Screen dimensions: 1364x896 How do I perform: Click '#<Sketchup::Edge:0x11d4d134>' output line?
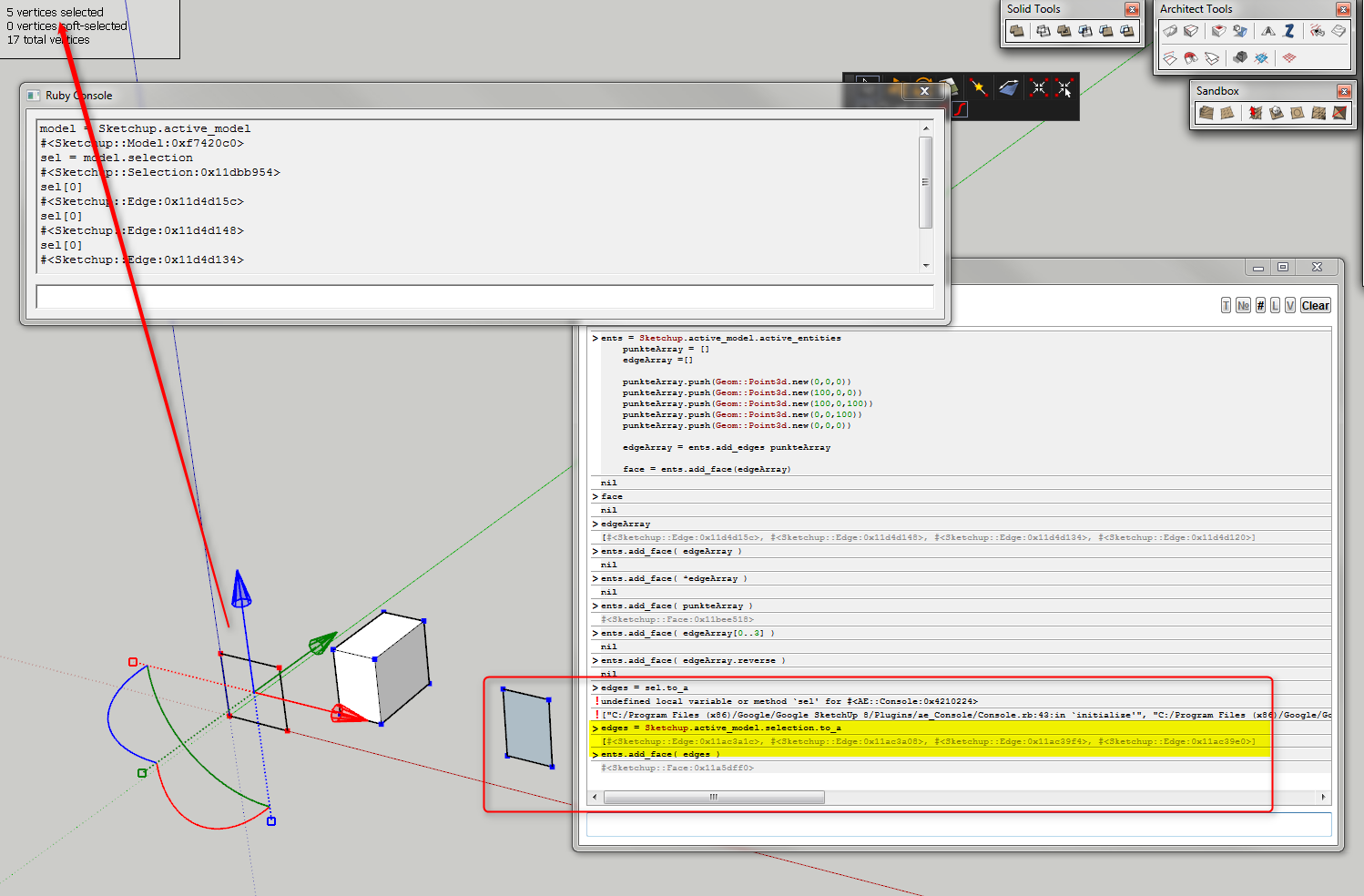[x=141, y=260]
